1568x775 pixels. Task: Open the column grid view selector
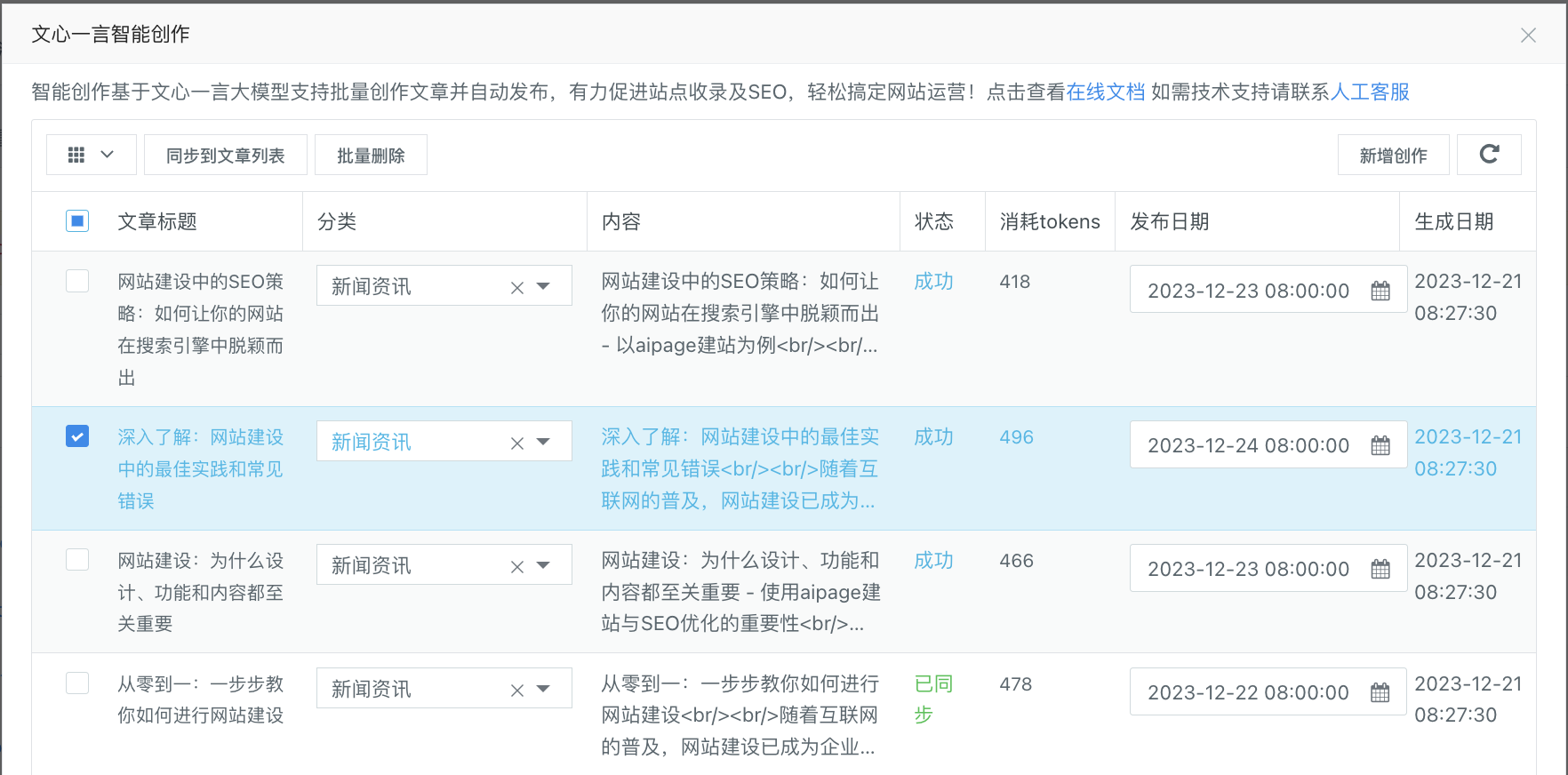click(91, 155)
